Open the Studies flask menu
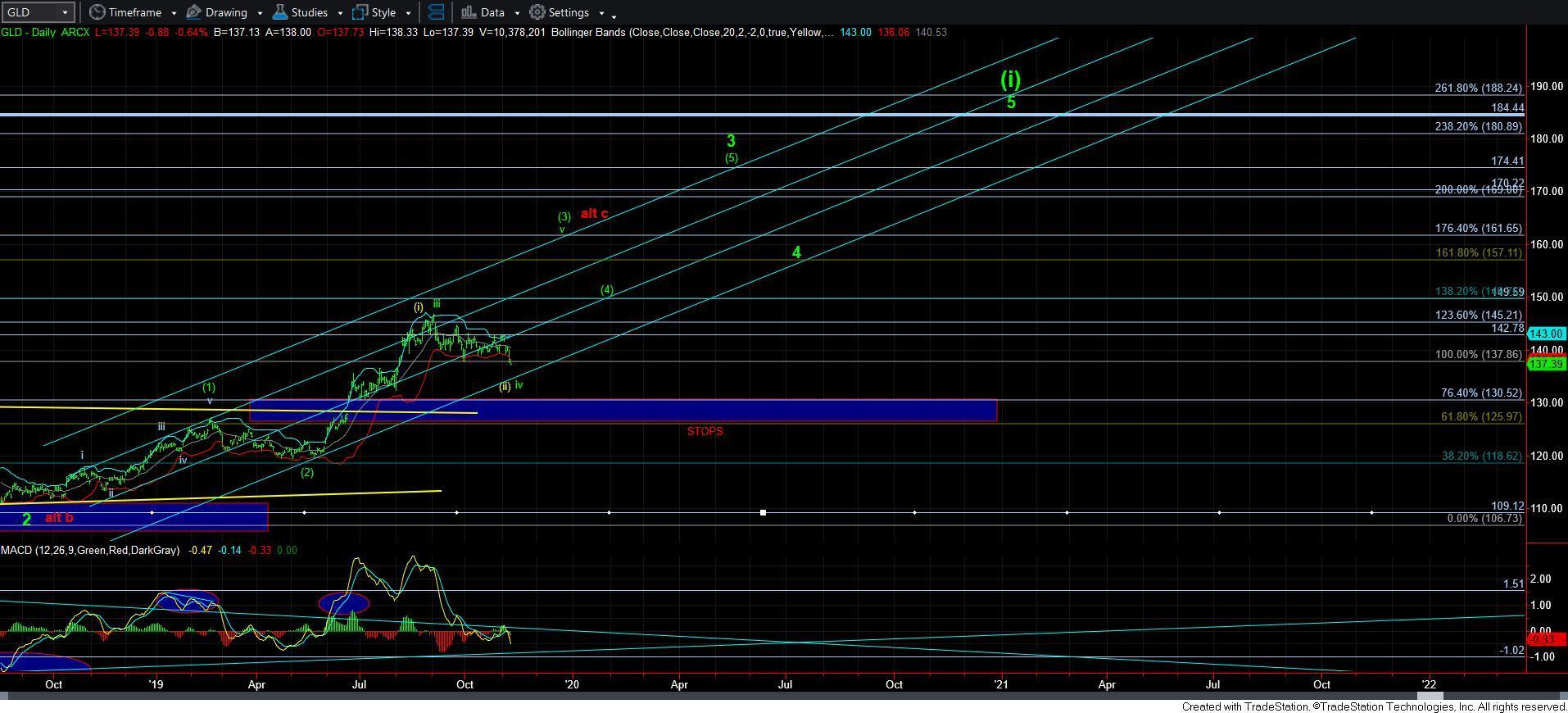 tap(300, 12)
